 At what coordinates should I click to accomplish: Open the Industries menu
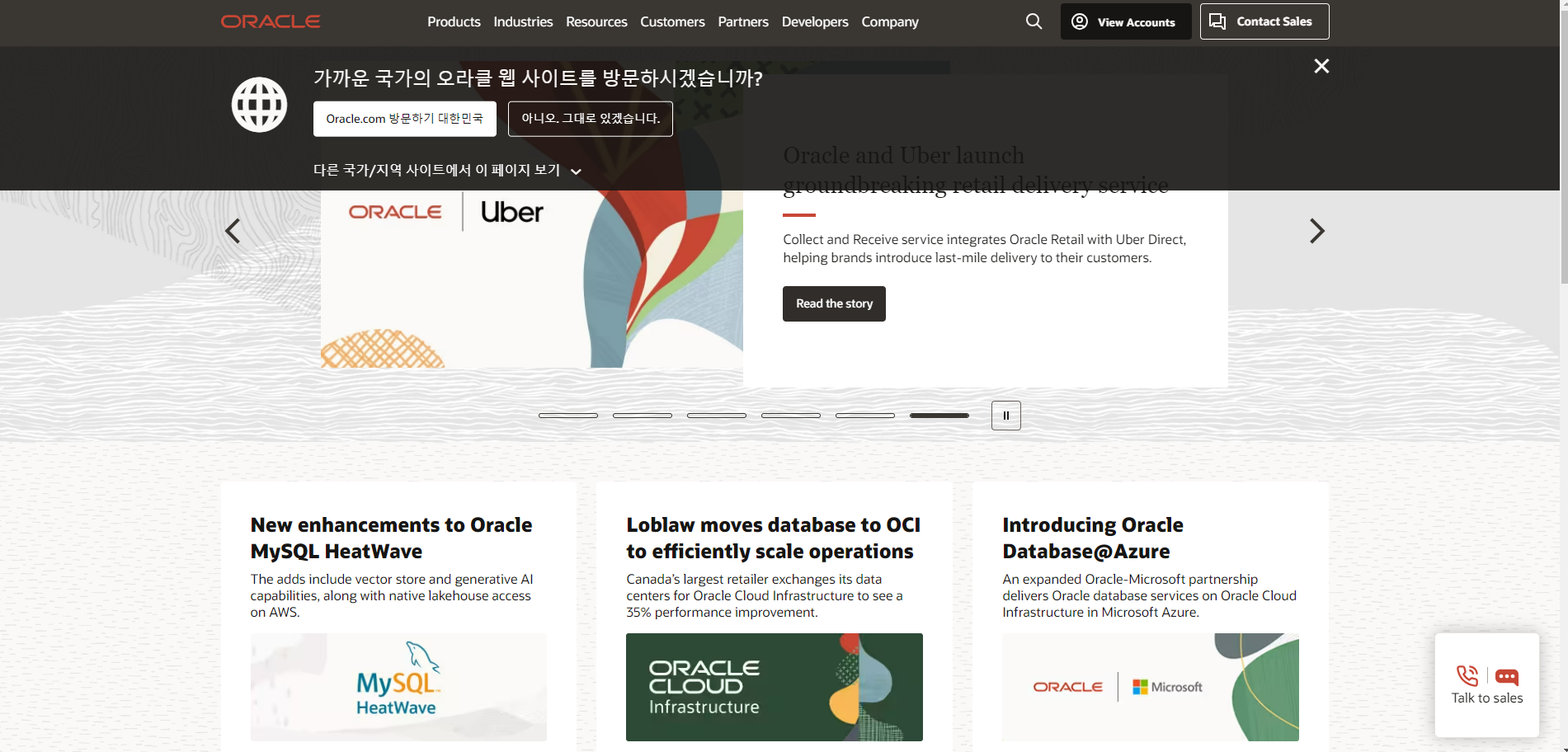click(523, 21)
